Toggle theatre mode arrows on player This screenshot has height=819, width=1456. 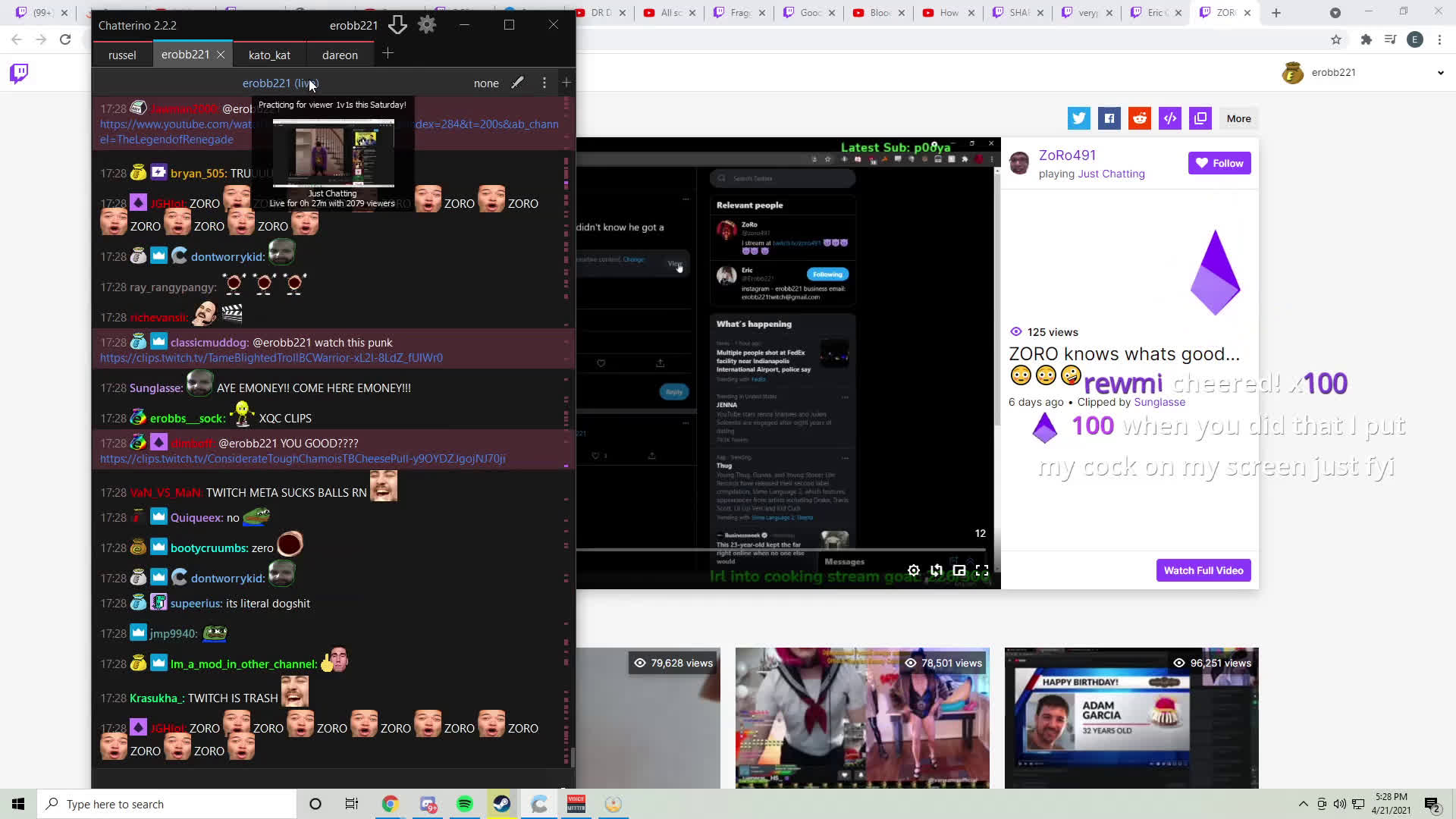(x=937, y=570)
